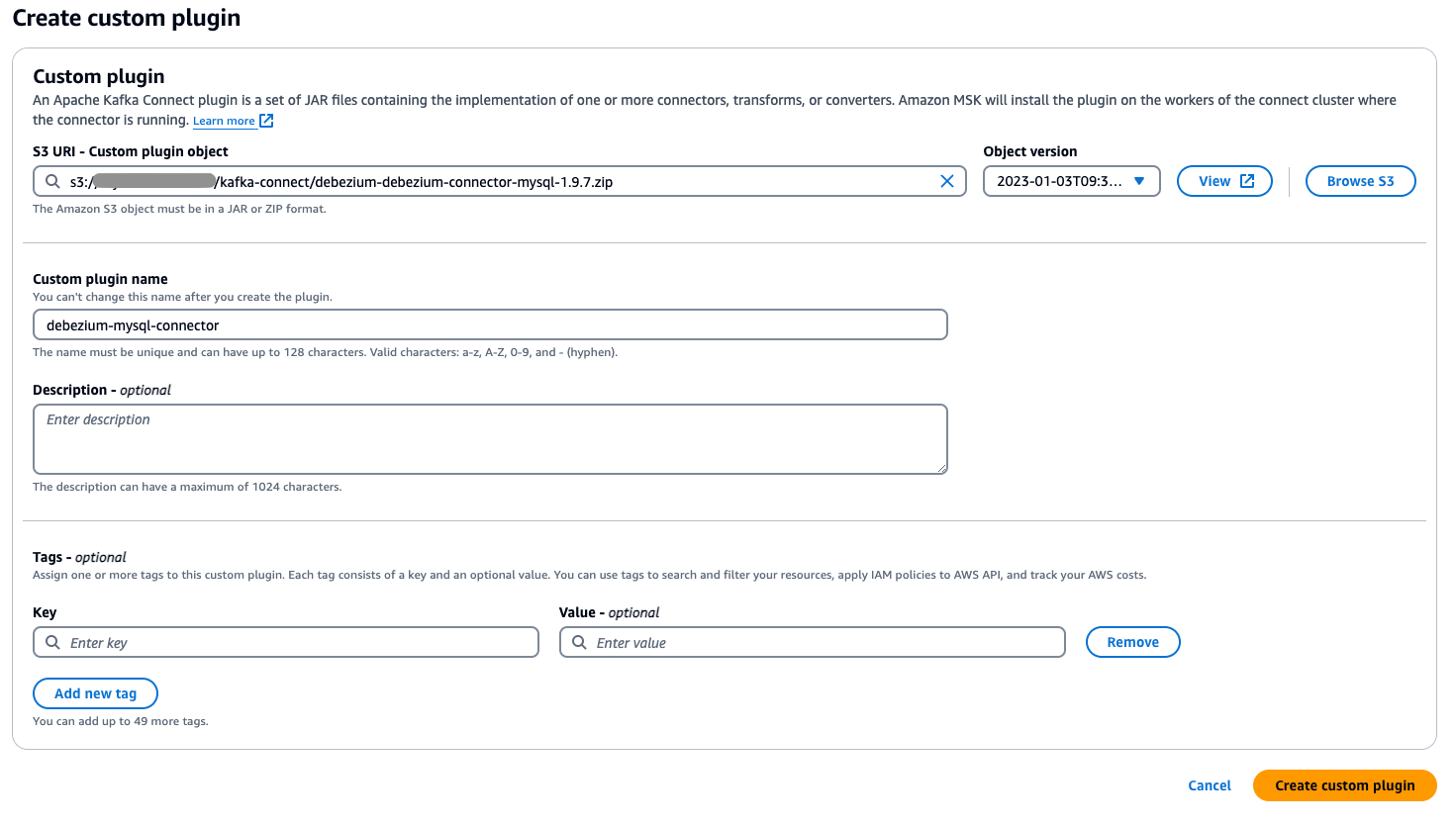Click the search icon in Key field

point(52,642)
